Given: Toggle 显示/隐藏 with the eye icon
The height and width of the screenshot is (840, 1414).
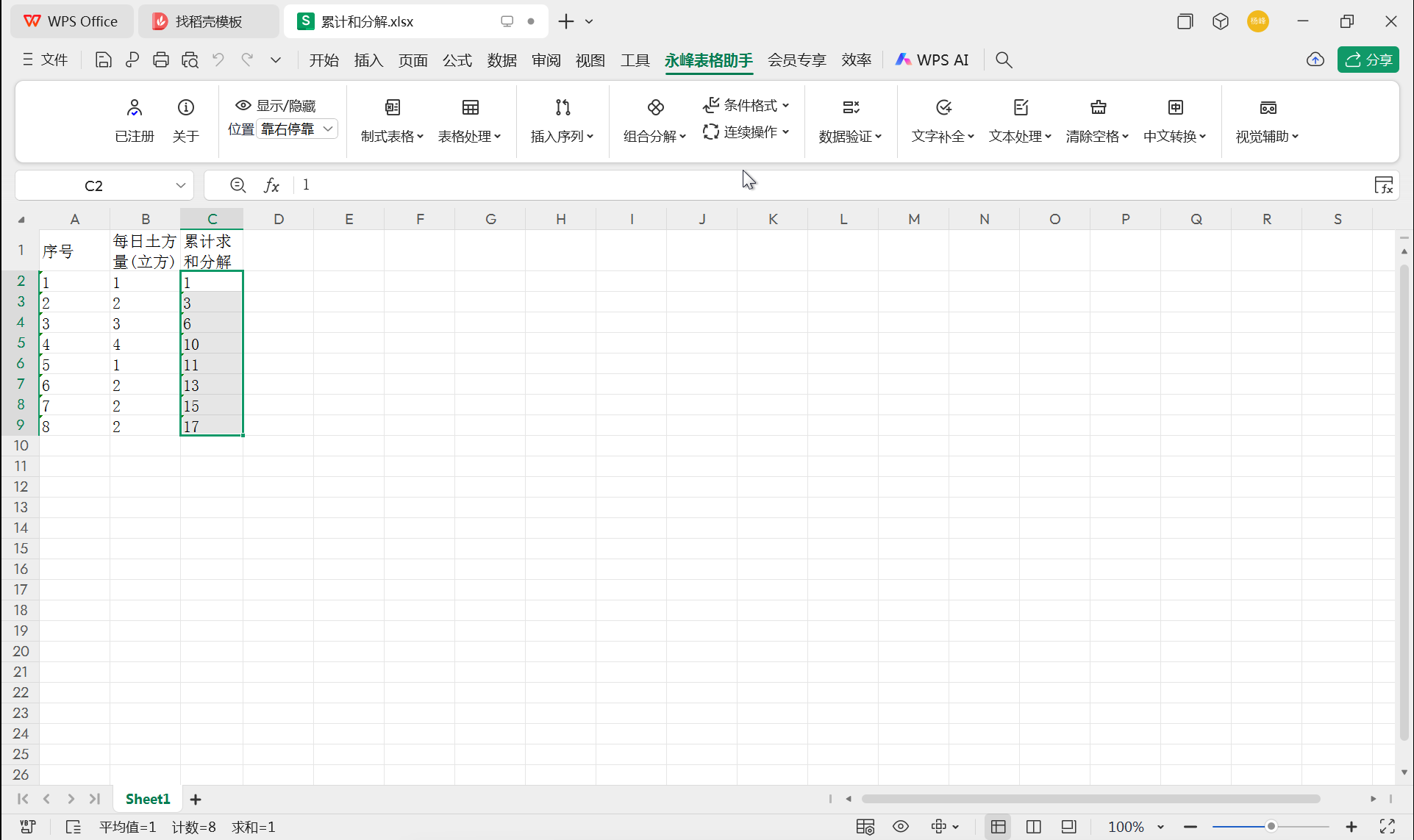Looking at the screenshot, I should 243,105.
